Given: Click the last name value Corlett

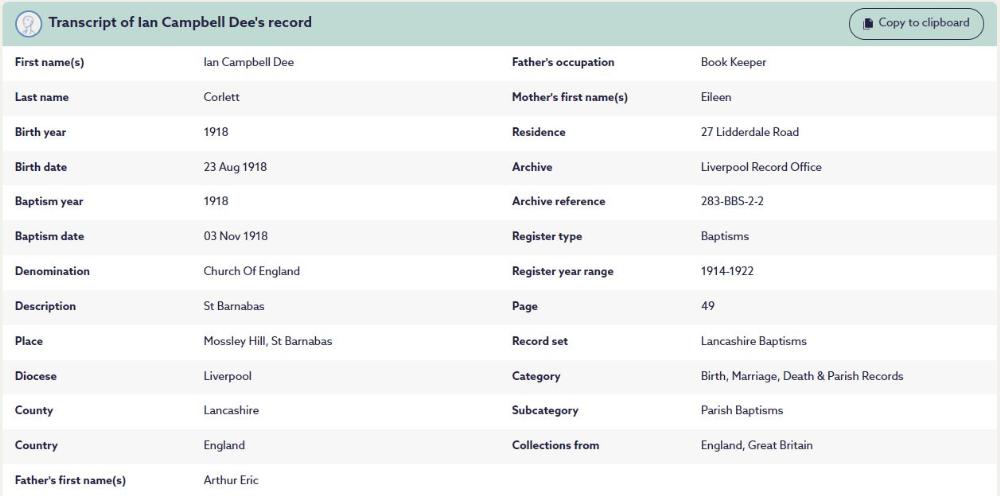Looking at the screenshot, I should point(221,97).
